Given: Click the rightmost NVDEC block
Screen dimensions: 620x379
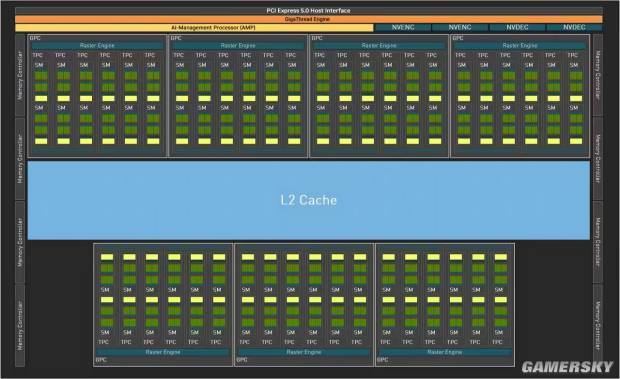Looking at the screenshot, I should [574, 28].
